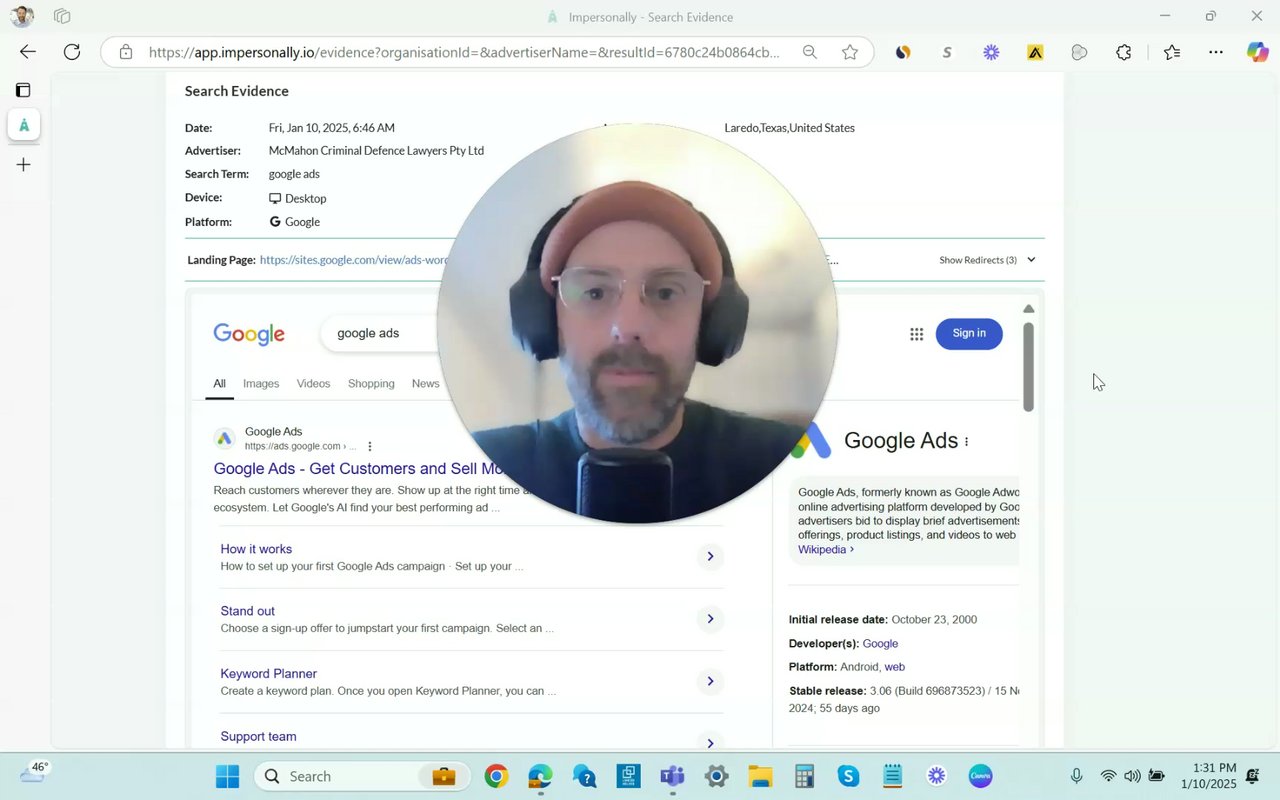Select the Impersonally tab in sidebar
The image size is (1280, 800).
(23, 125)
